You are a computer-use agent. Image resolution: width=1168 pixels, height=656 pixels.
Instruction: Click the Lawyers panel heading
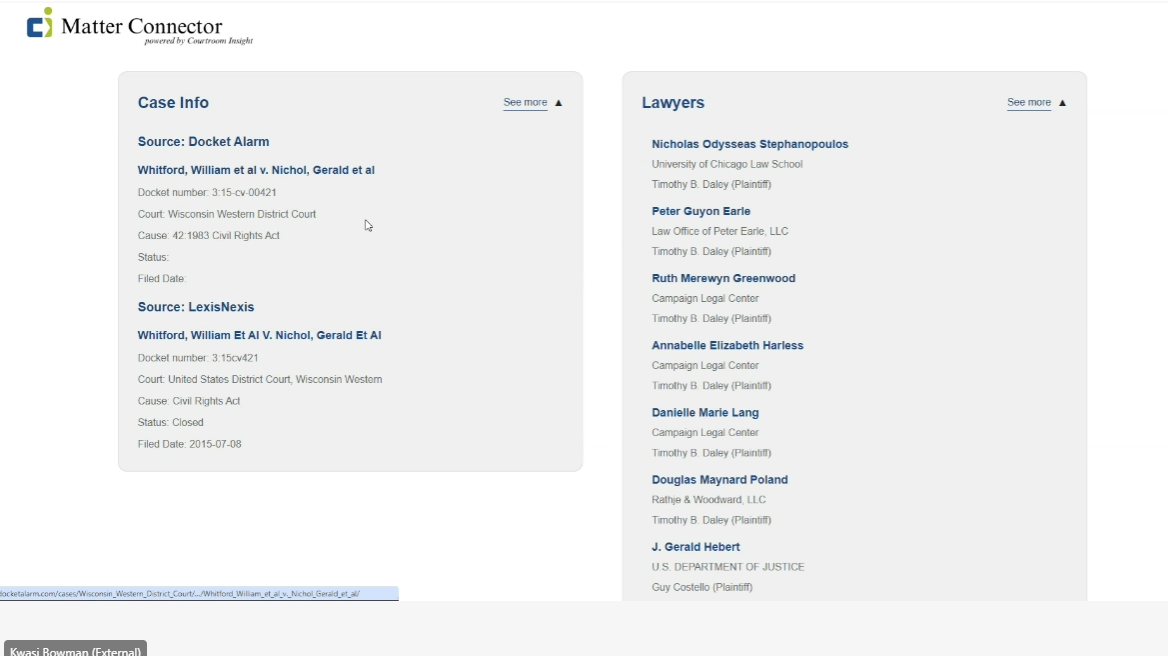click(673, 103)
